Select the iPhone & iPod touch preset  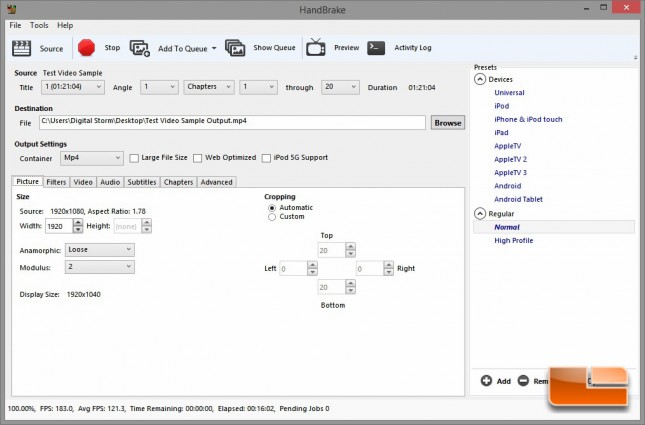528,119
